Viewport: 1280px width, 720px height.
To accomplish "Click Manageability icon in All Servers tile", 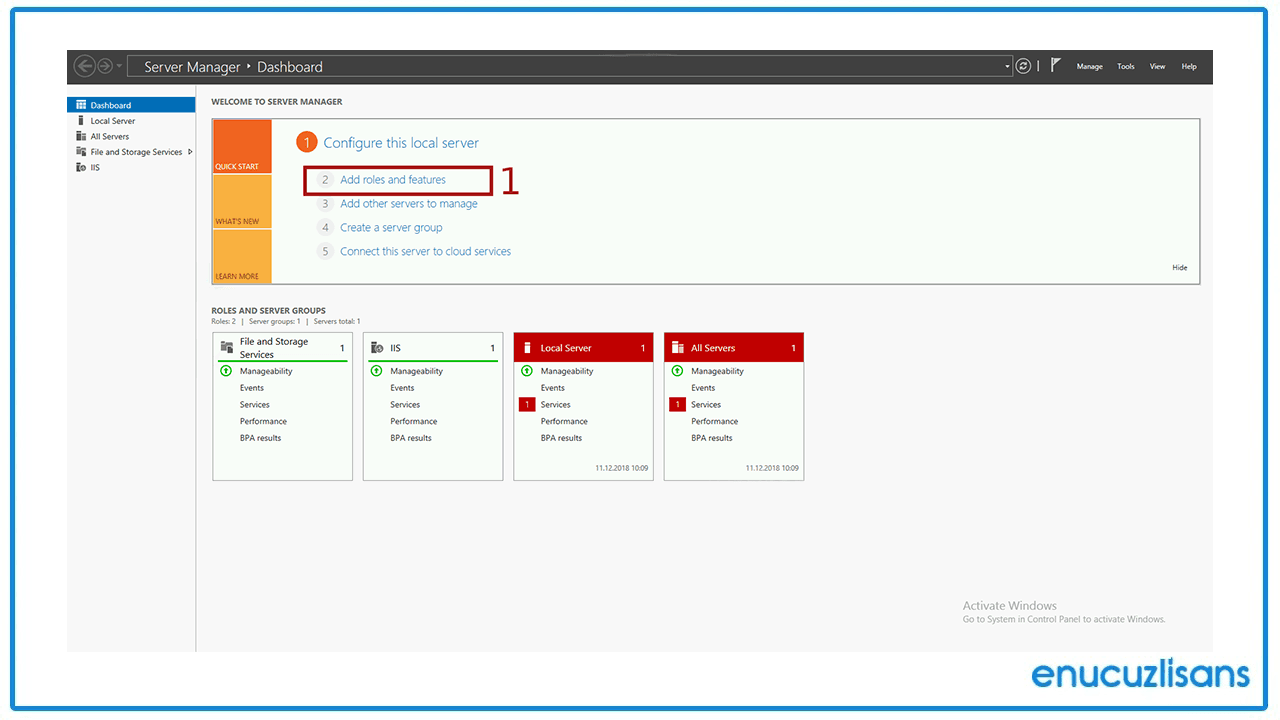I will 677,371.
